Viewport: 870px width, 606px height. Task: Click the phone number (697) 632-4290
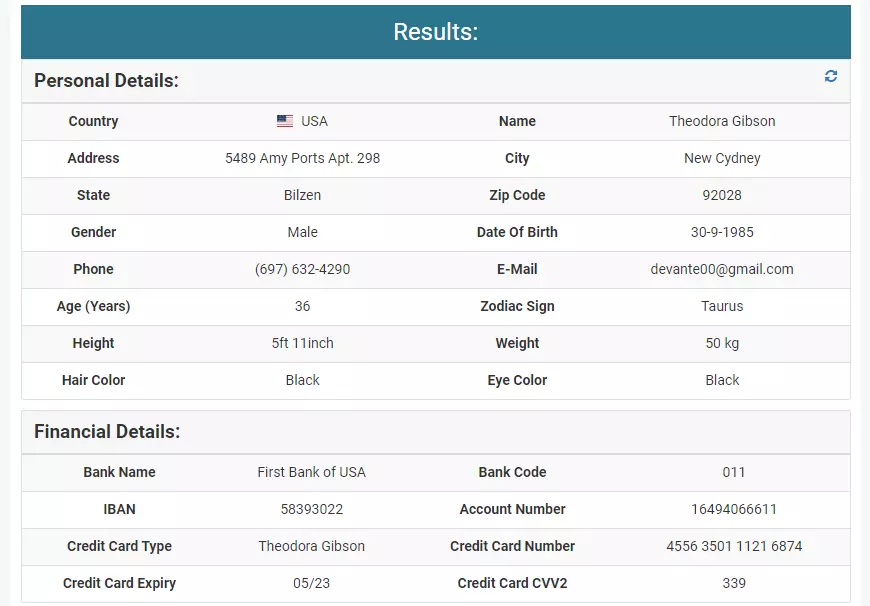(302, 269)
